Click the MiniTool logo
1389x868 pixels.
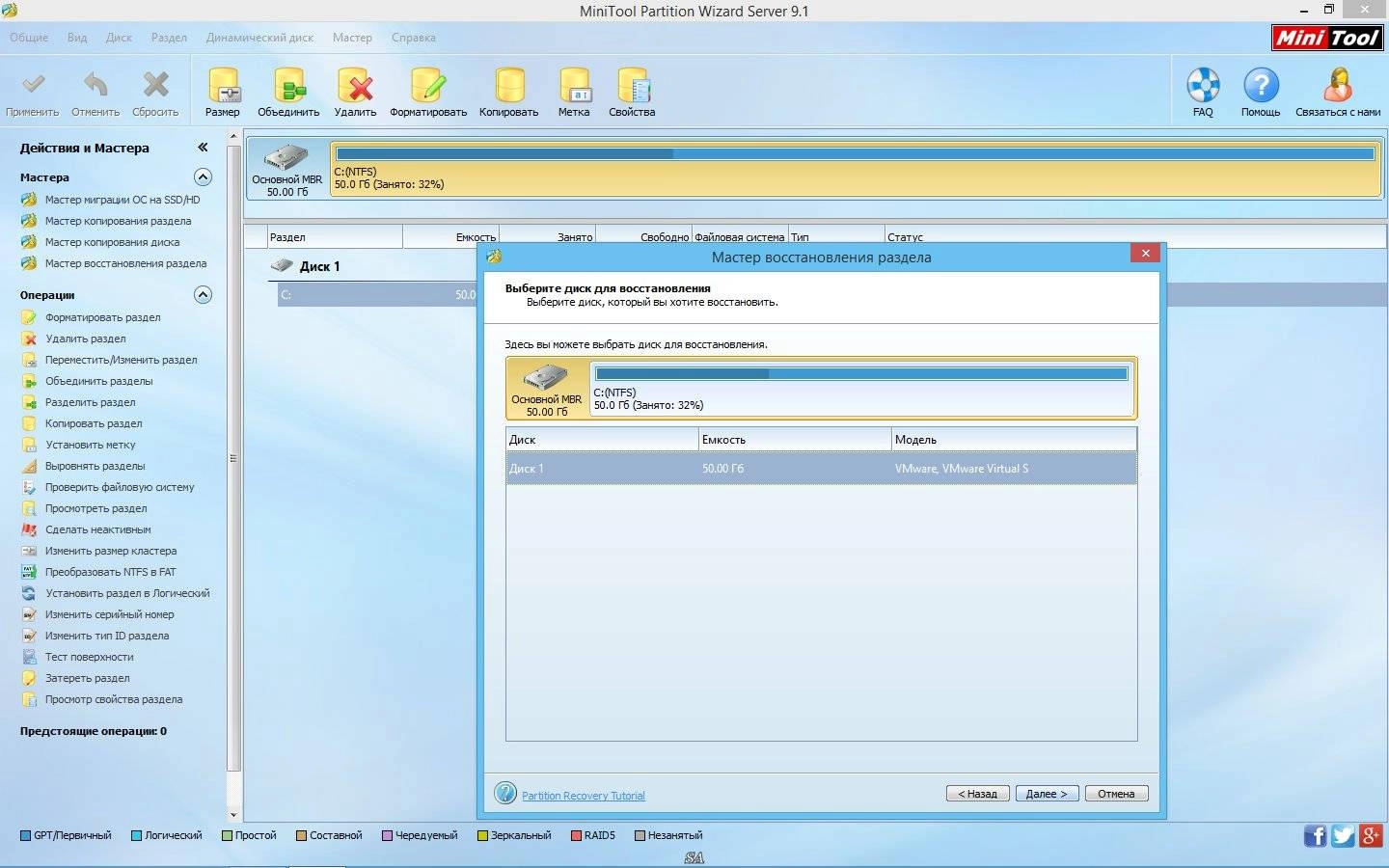click(1328, 38)
